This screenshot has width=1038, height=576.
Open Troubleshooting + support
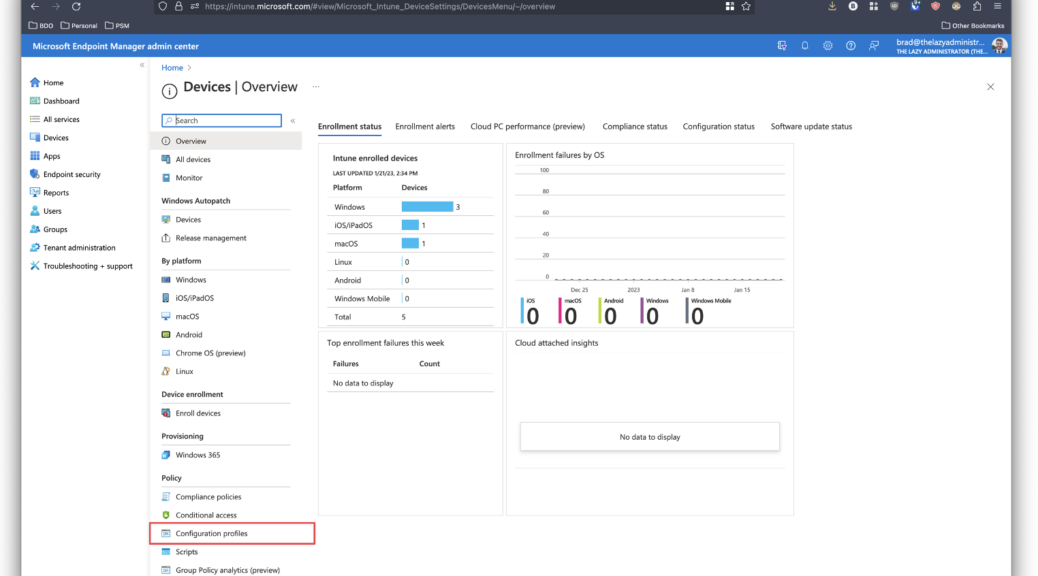(x=81, y=266)
